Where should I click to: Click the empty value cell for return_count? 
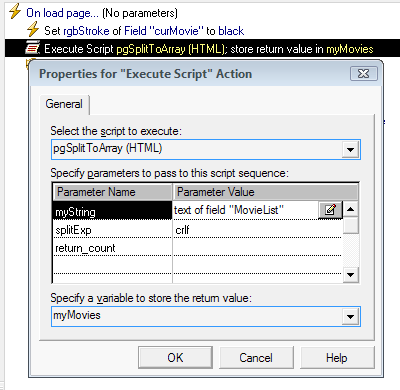pyautogui.click(x=257, y=248)
